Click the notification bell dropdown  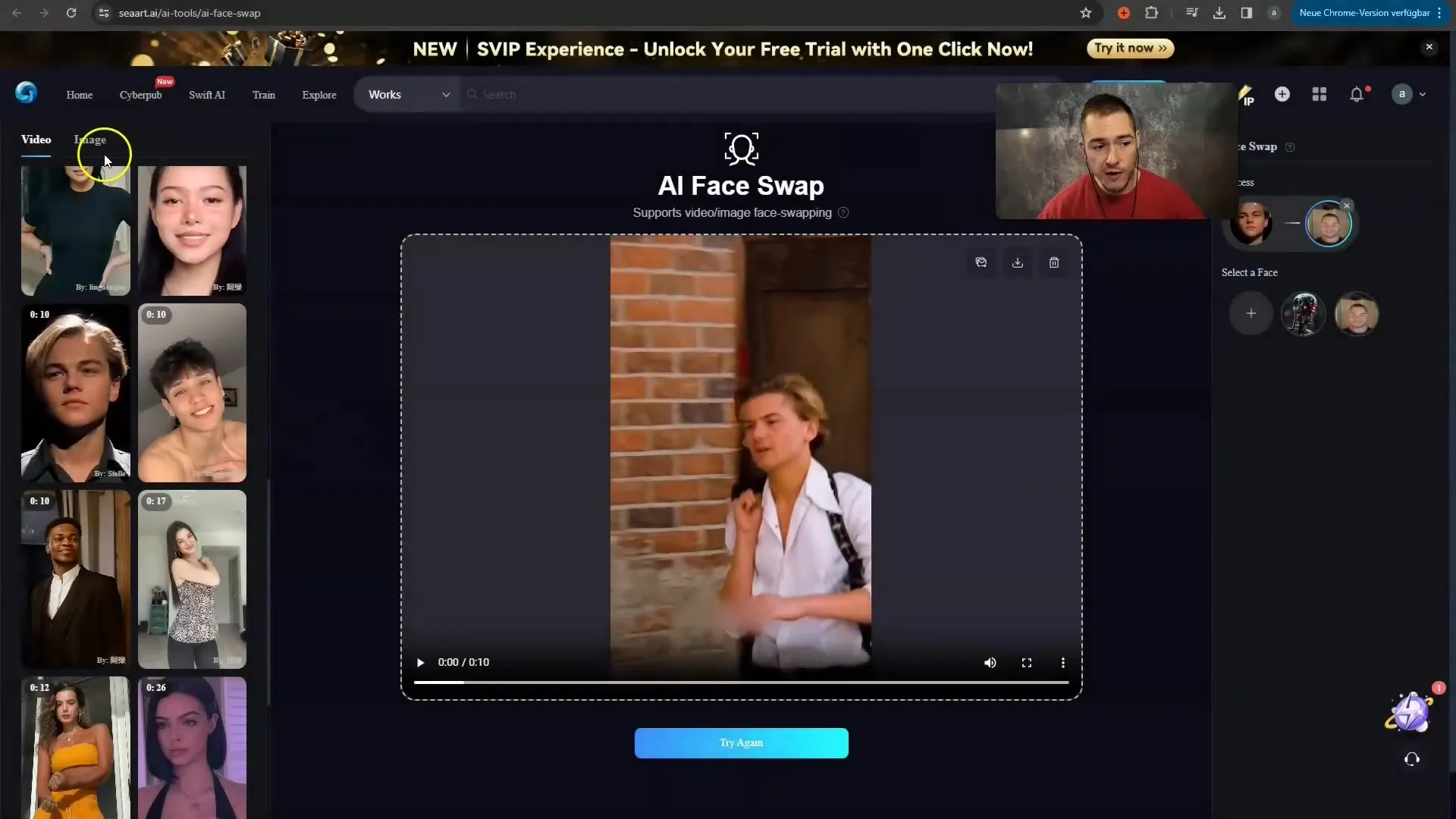coord(1357,94)
